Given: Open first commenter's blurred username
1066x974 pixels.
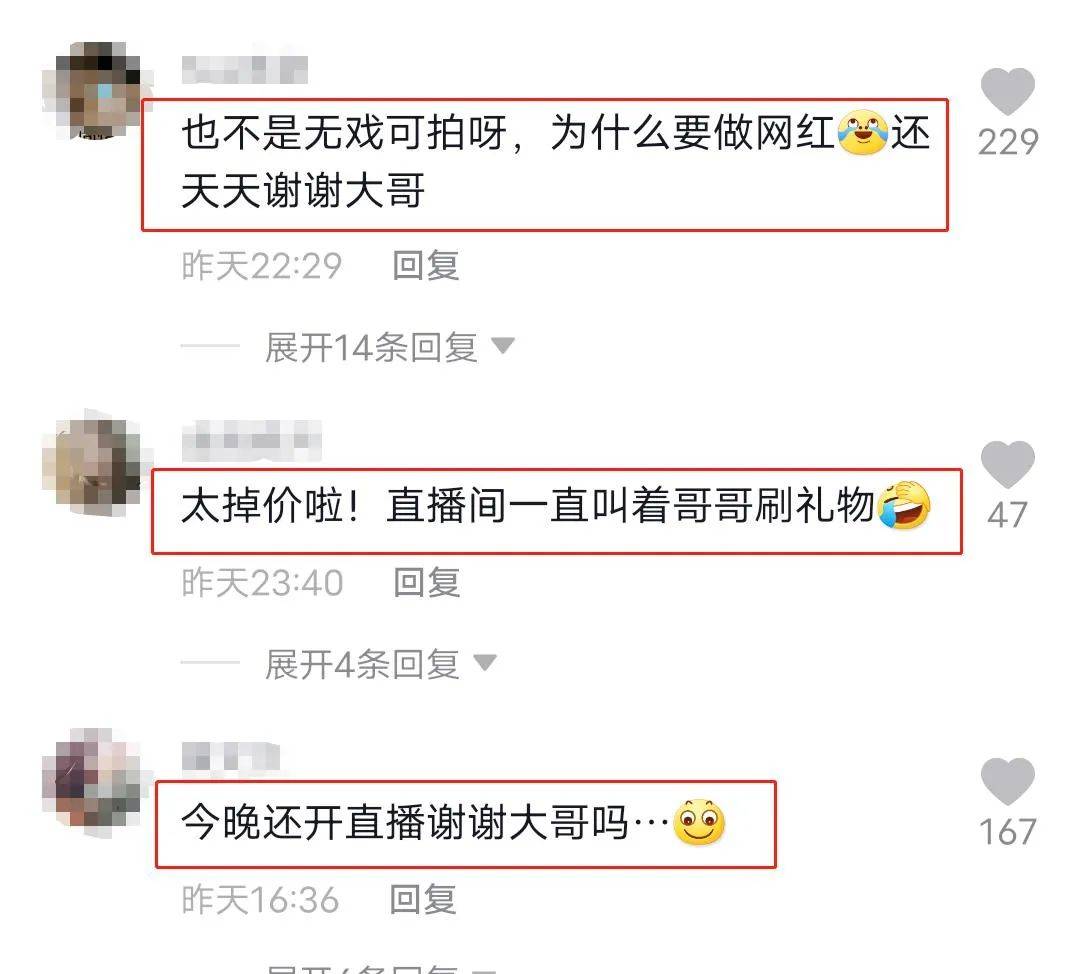Looking at the screenshot, I should pos(245,70).
